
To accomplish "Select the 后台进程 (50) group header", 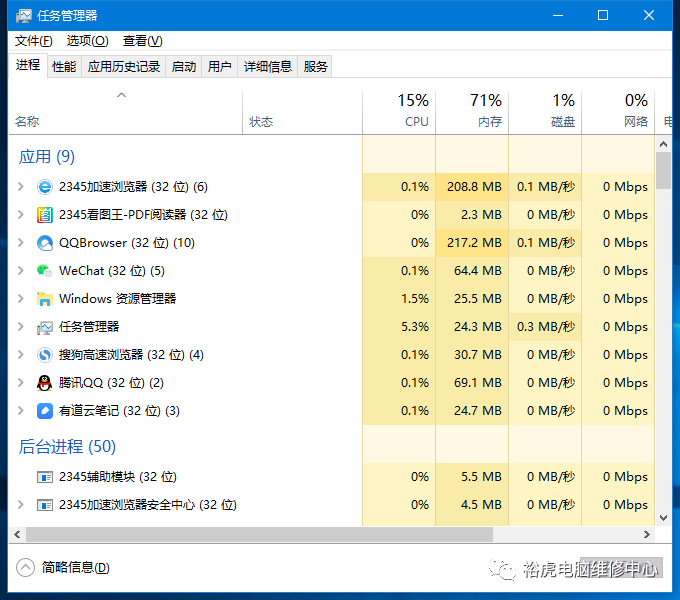I will pyautogui.click(x=67, y=447).
